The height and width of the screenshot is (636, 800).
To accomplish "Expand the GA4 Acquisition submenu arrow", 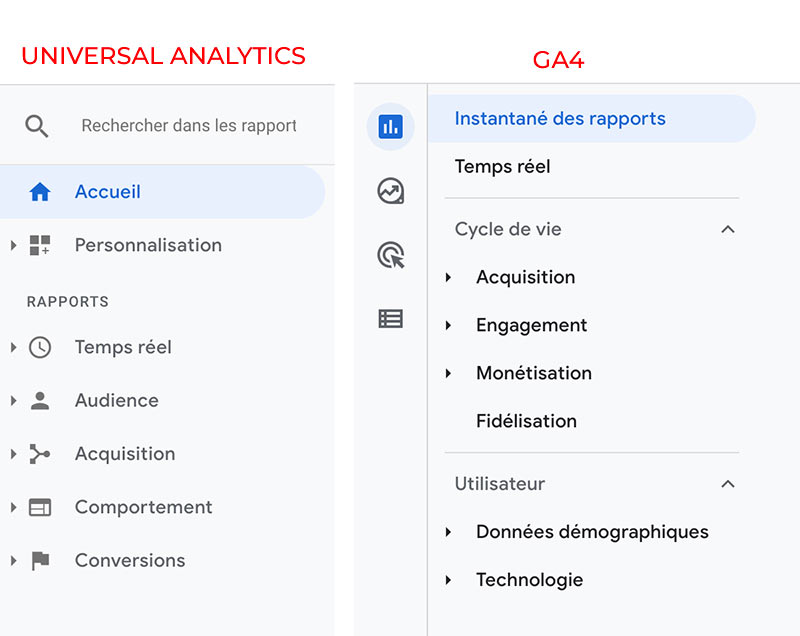I will coord(449,278).
